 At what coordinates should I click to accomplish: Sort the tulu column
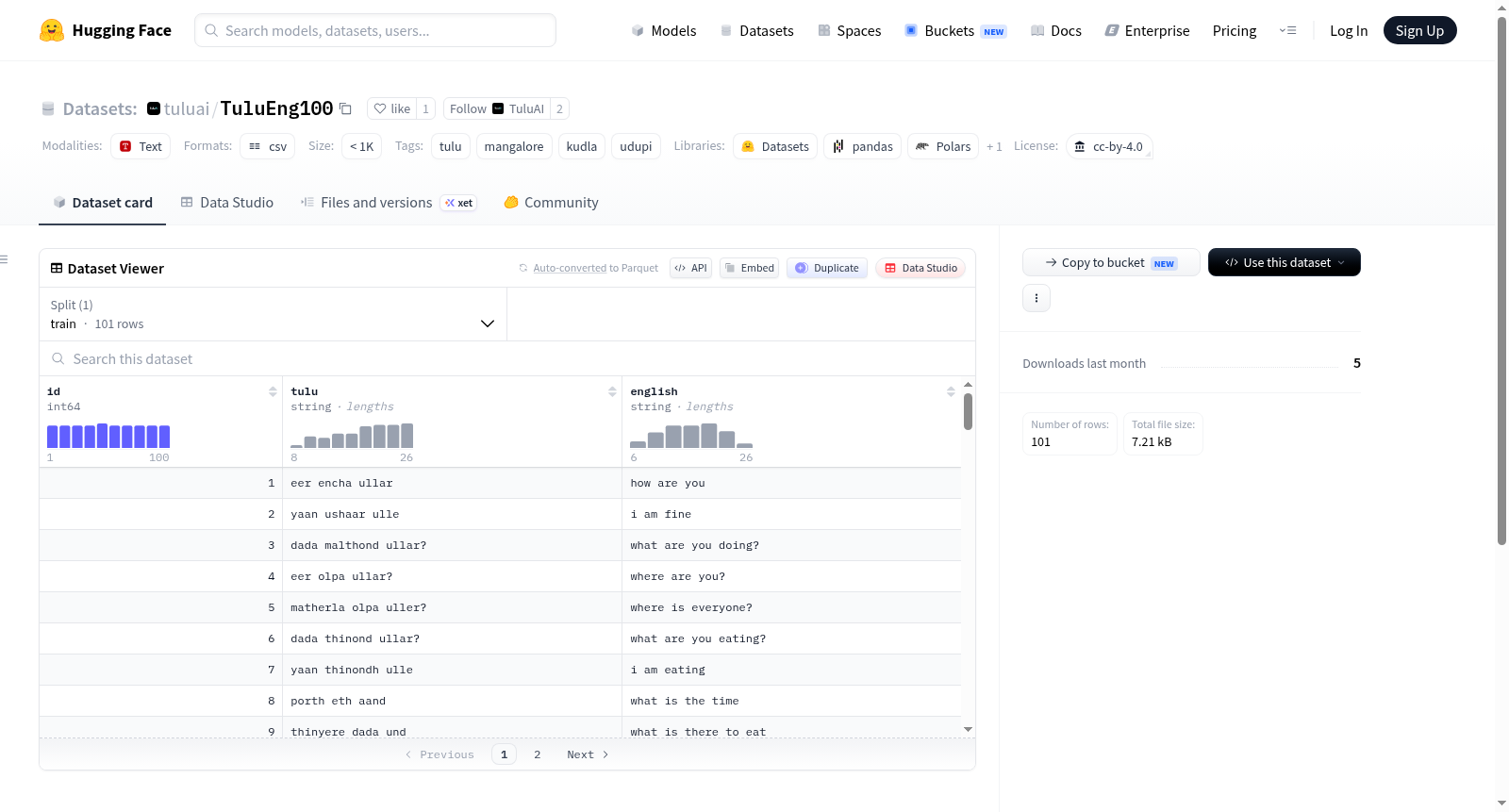click(x=612, y=391)
